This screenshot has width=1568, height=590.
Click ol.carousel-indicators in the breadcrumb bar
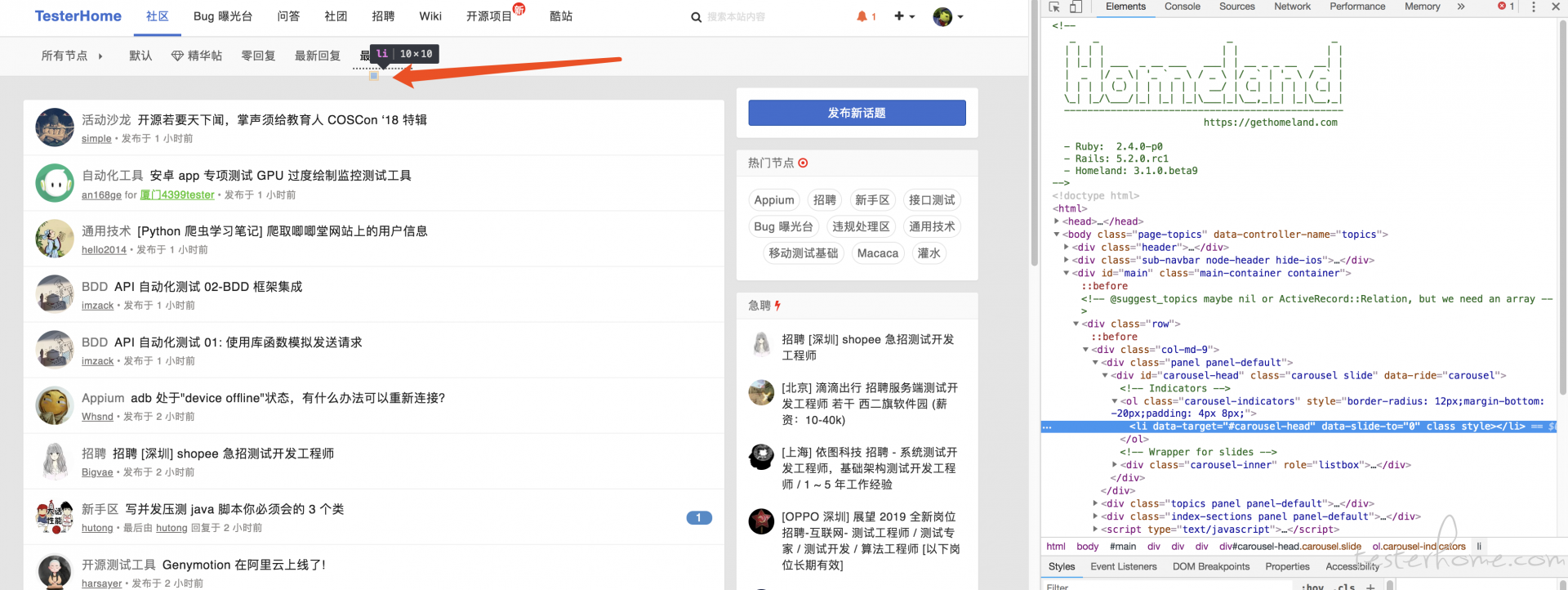click(1419, 547)
